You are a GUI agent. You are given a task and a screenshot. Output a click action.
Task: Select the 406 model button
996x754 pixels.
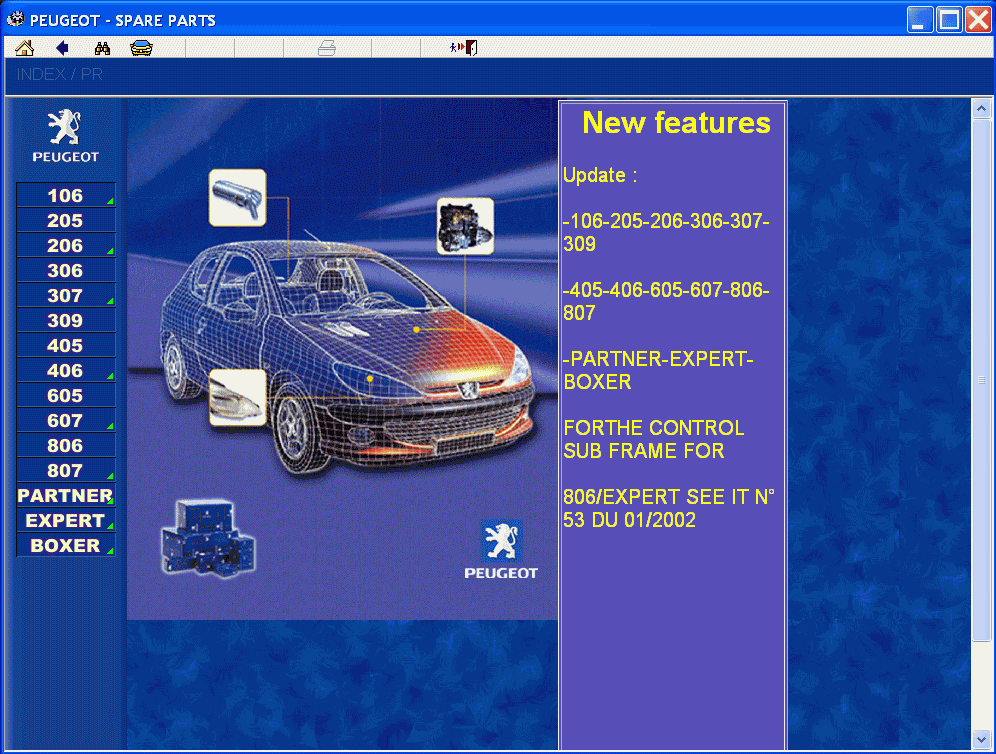[x=65, y=370]
